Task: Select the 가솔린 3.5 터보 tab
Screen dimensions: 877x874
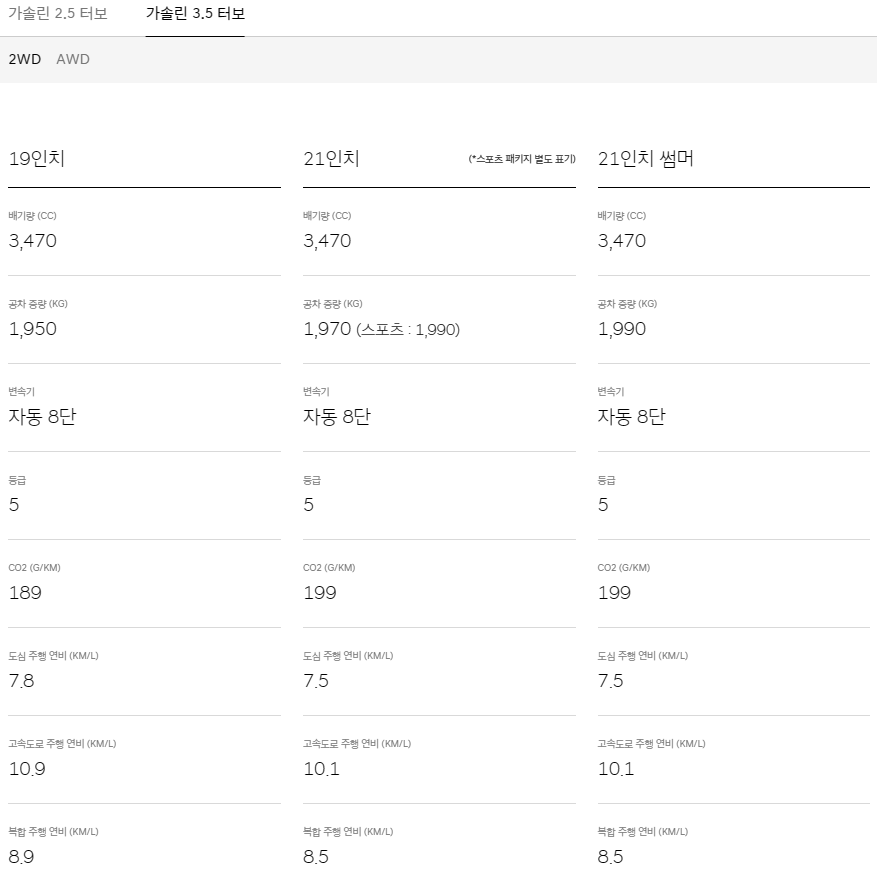Action: pos(195,13)
